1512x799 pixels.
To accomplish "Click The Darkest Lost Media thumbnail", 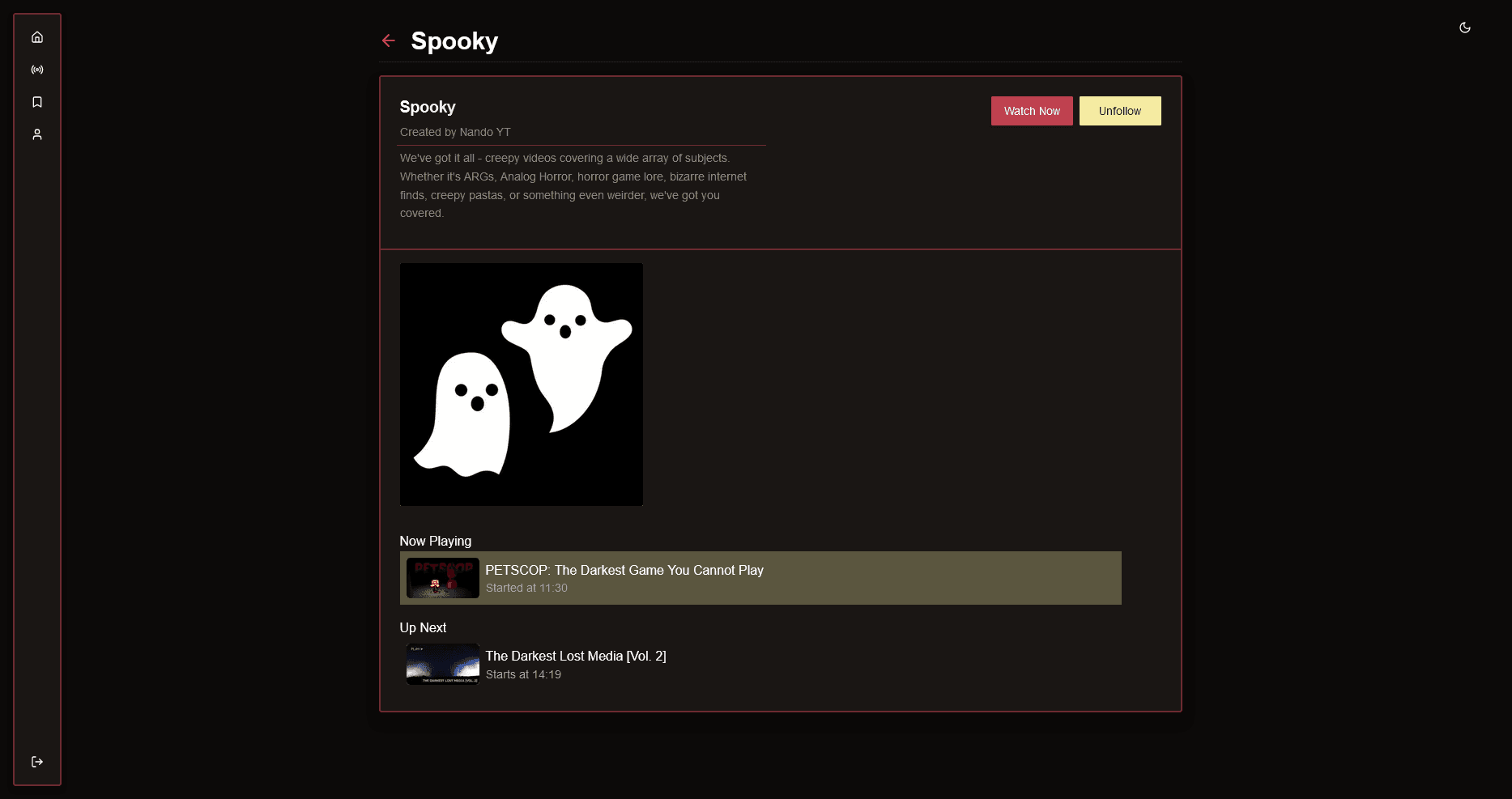I will [x=442, y=665].
